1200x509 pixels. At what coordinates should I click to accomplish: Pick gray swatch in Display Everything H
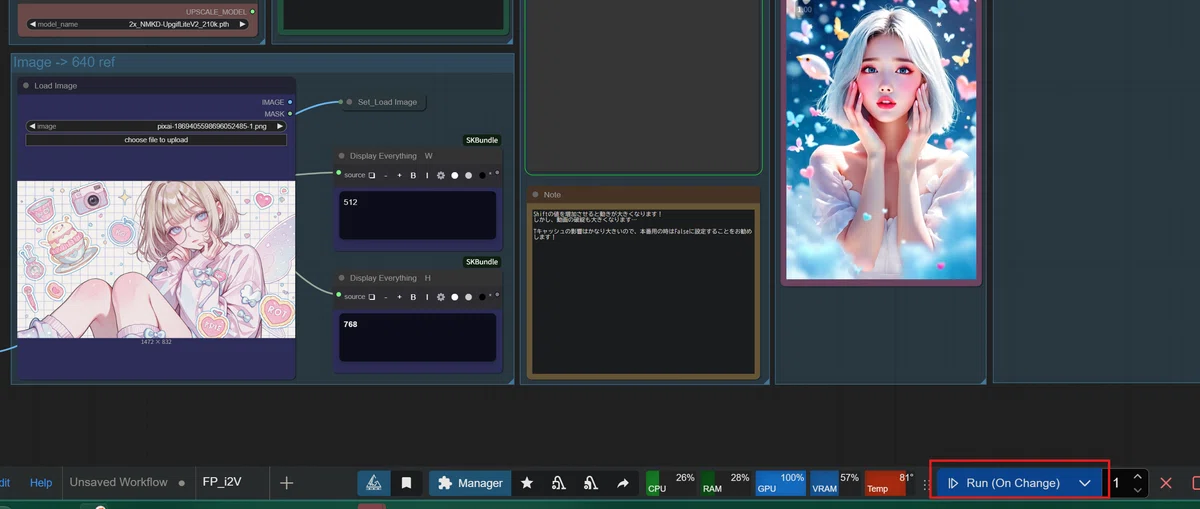(468, 297)
